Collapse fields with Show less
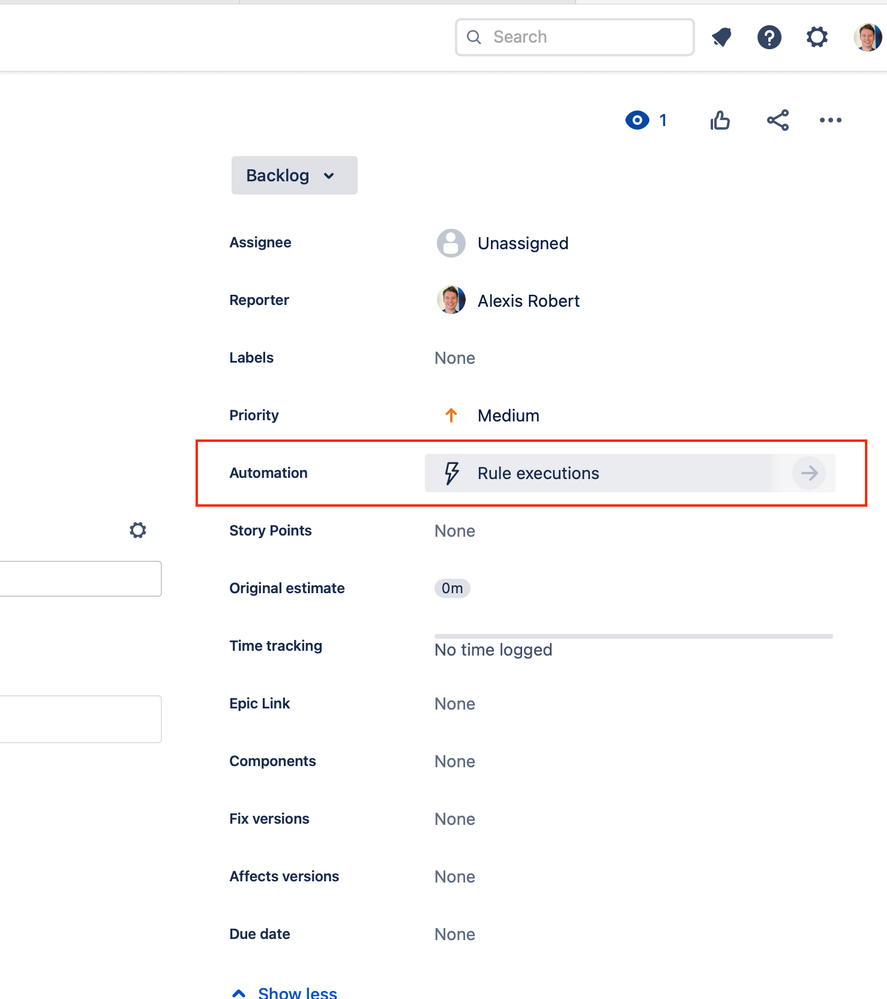 coord(284,992)
